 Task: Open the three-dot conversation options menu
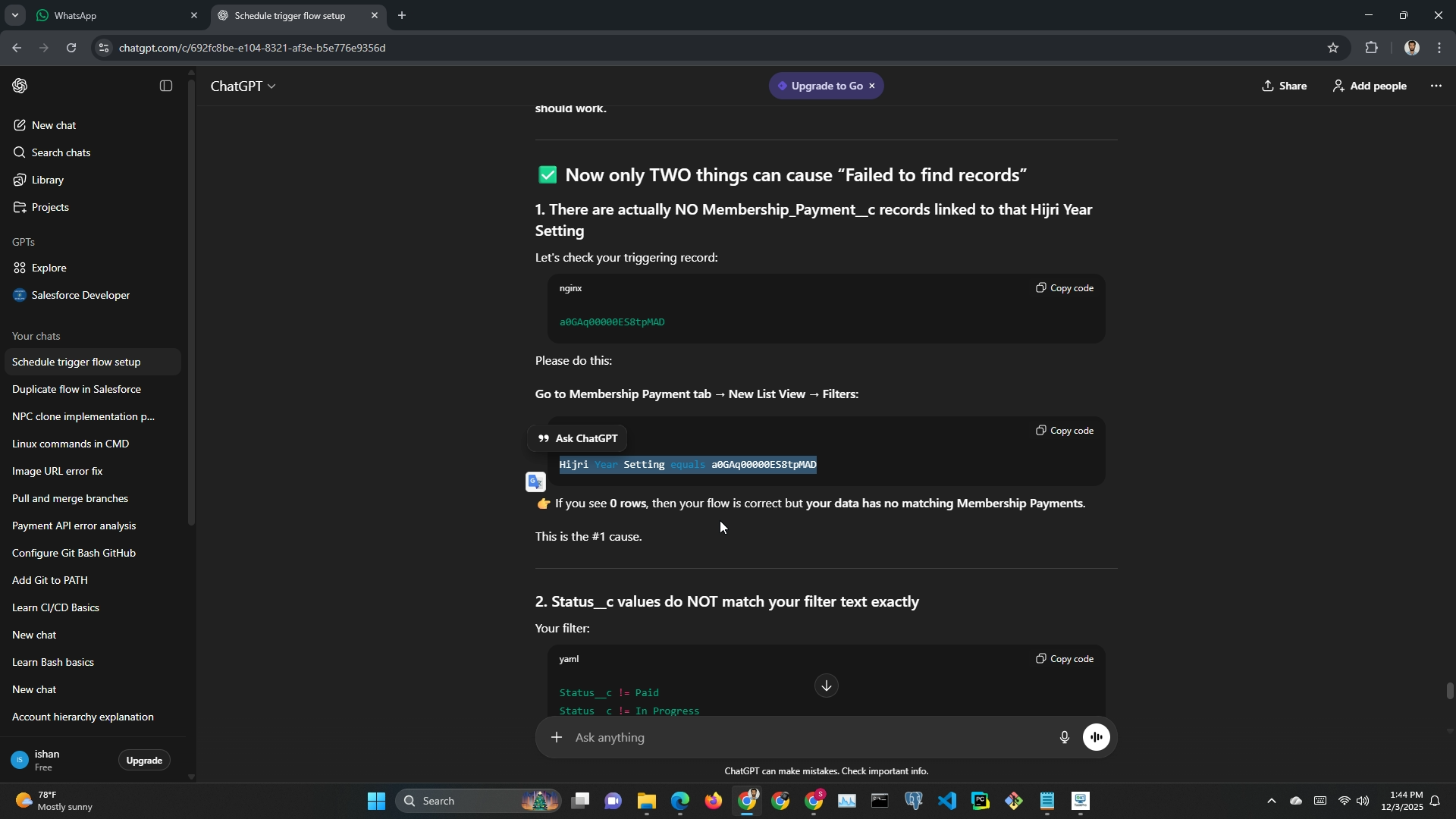1436,86
